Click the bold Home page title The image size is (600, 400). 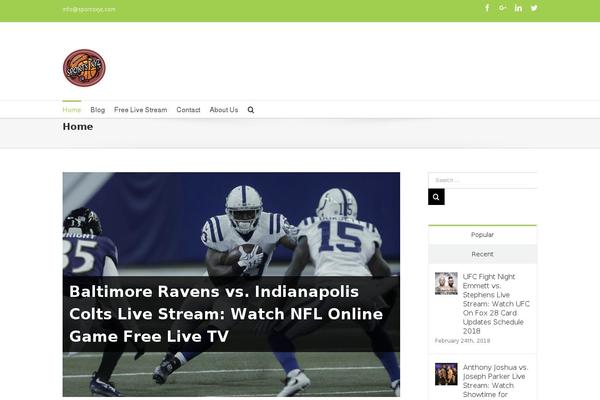78,127
